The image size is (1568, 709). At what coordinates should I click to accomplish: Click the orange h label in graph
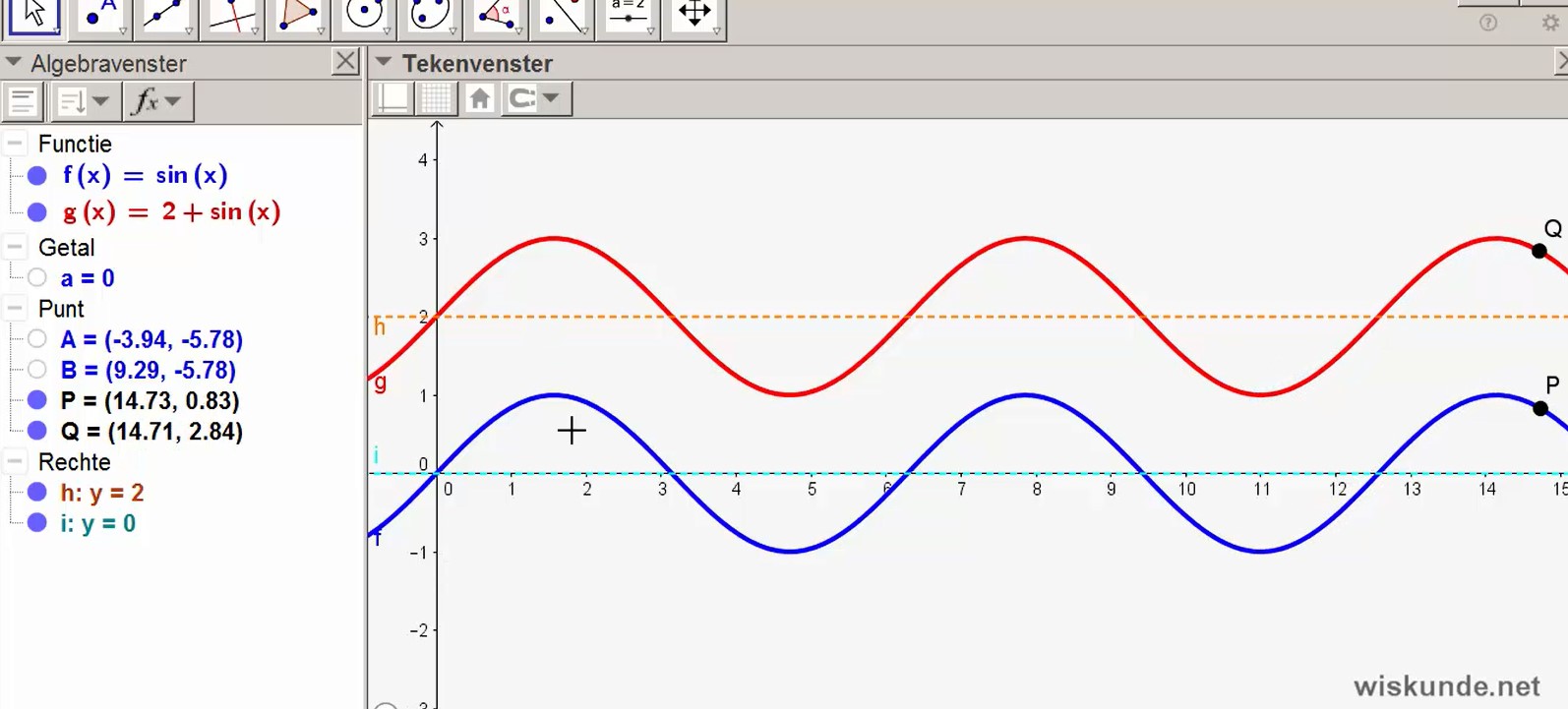pyautogui.click(x=380, y=326)
